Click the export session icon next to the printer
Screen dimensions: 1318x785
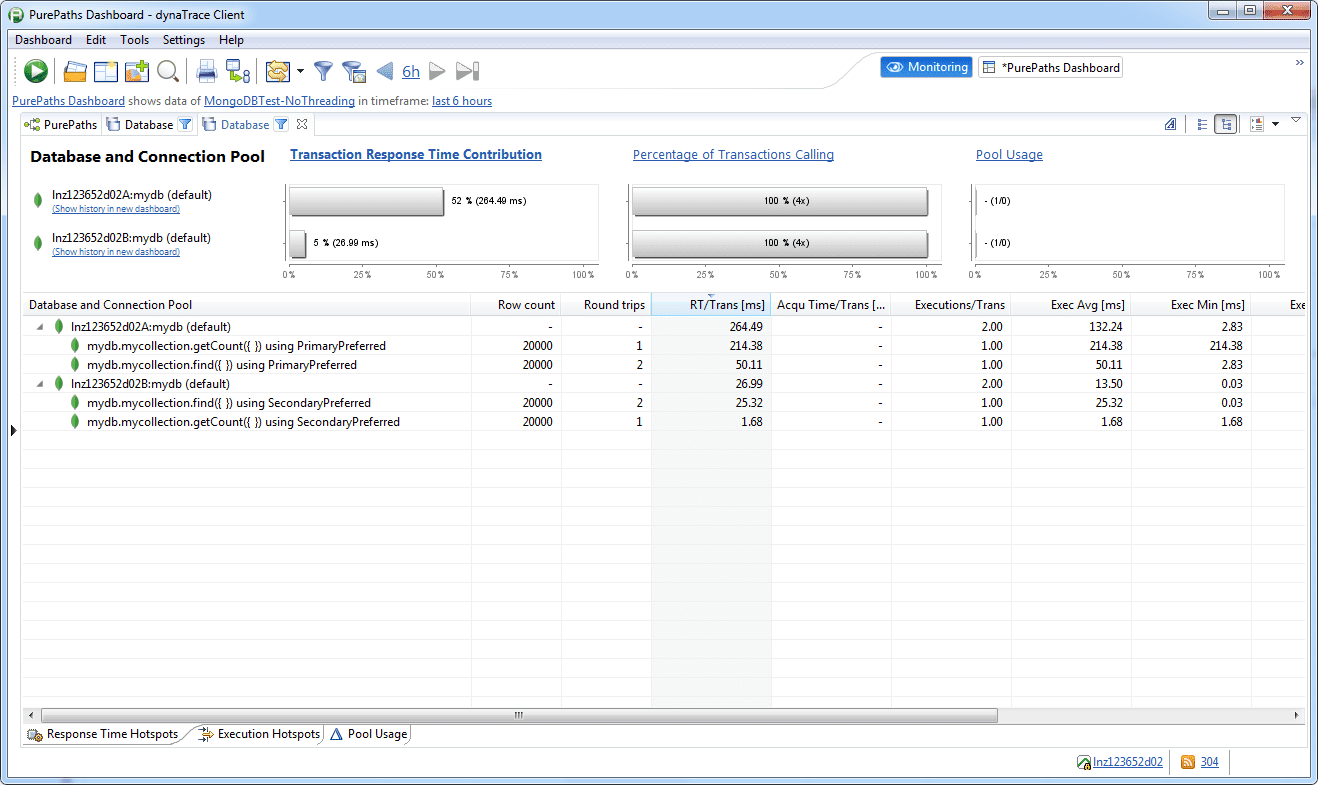point(238,71)
